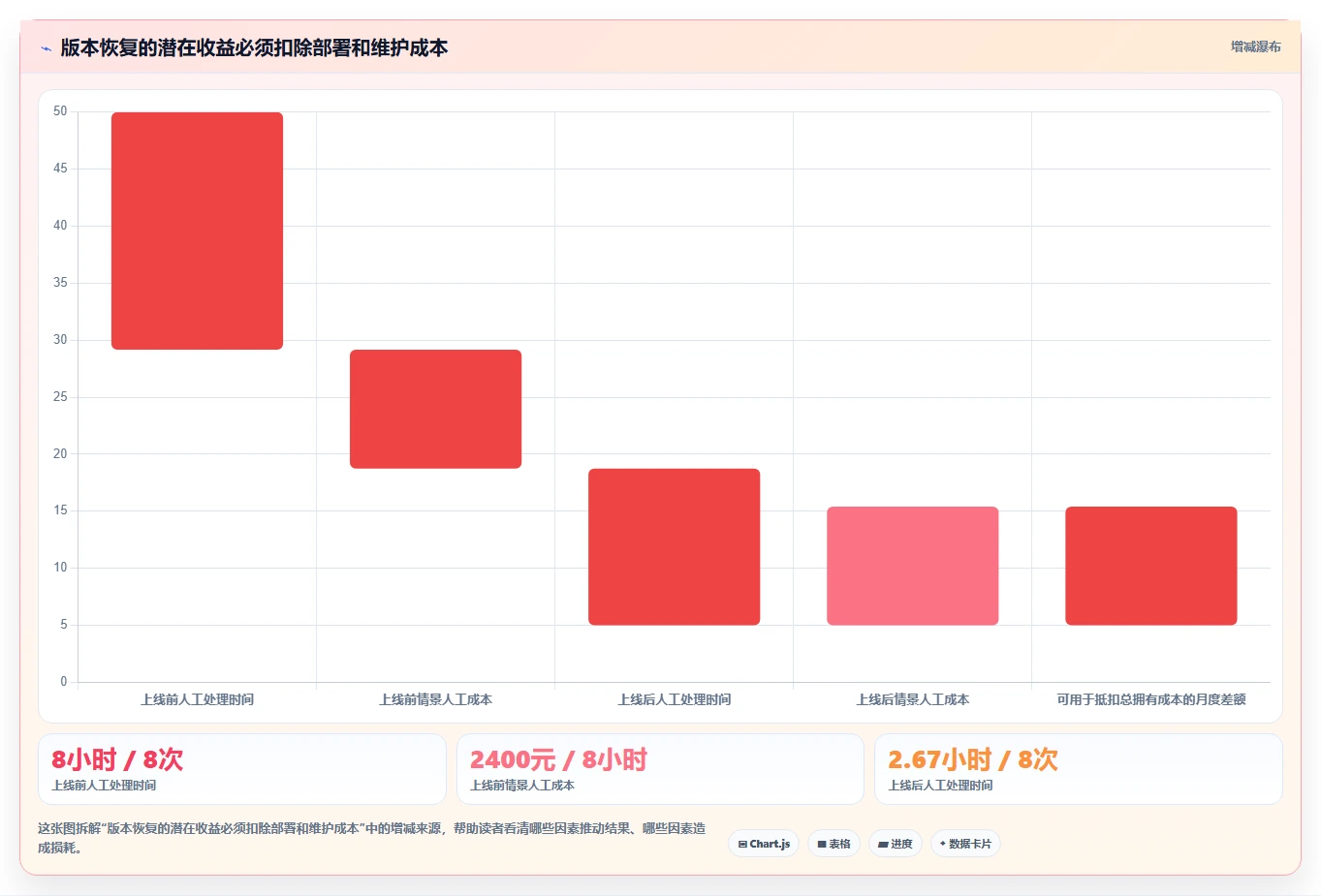The image size is (1321, 896).
Task: Click y-axis tick value 25
Action: coord(60,397)
